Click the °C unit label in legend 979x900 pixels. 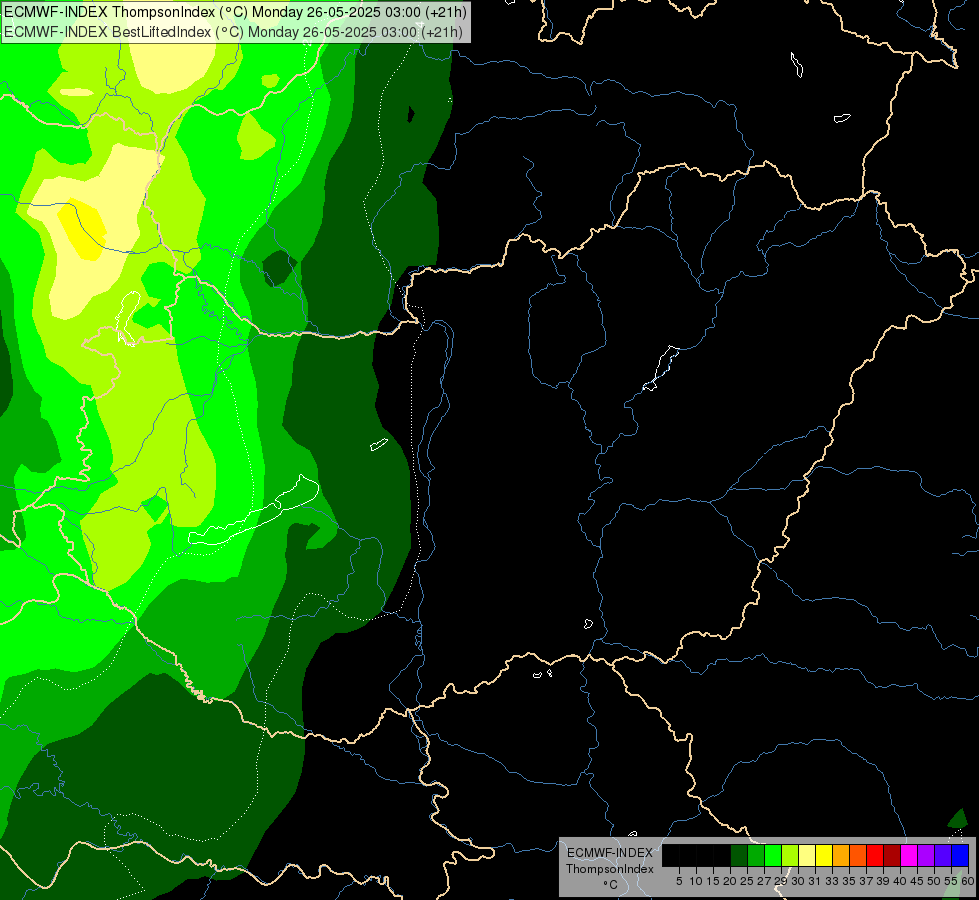610,885
